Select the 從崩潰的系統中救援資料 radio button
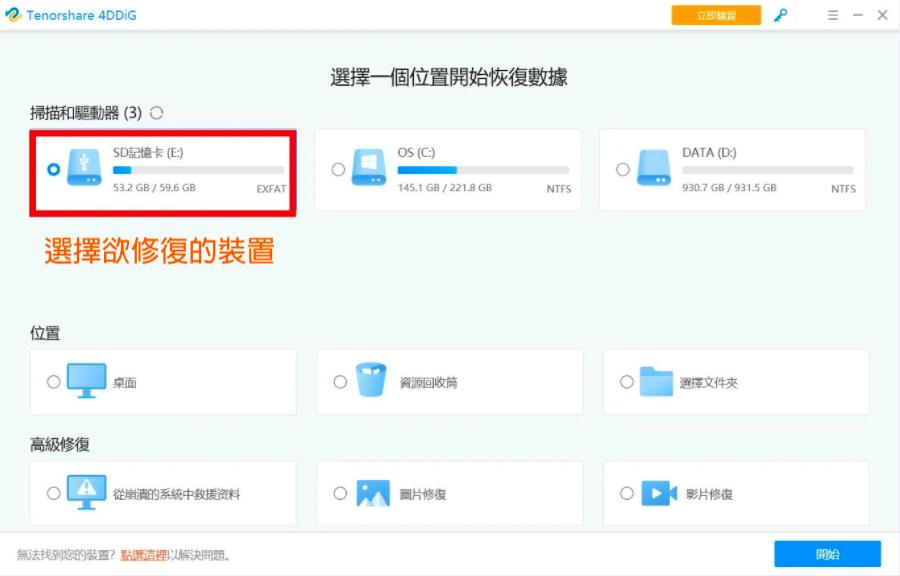 click(53, 493)
